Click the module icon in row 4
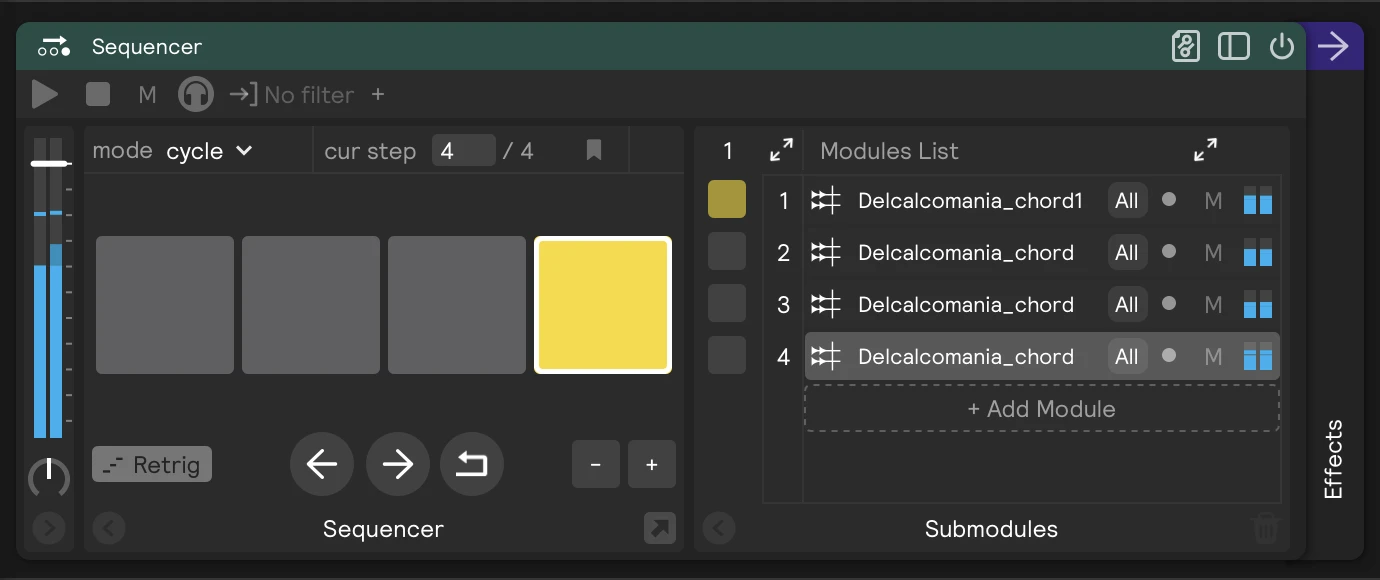 point(826,357)
